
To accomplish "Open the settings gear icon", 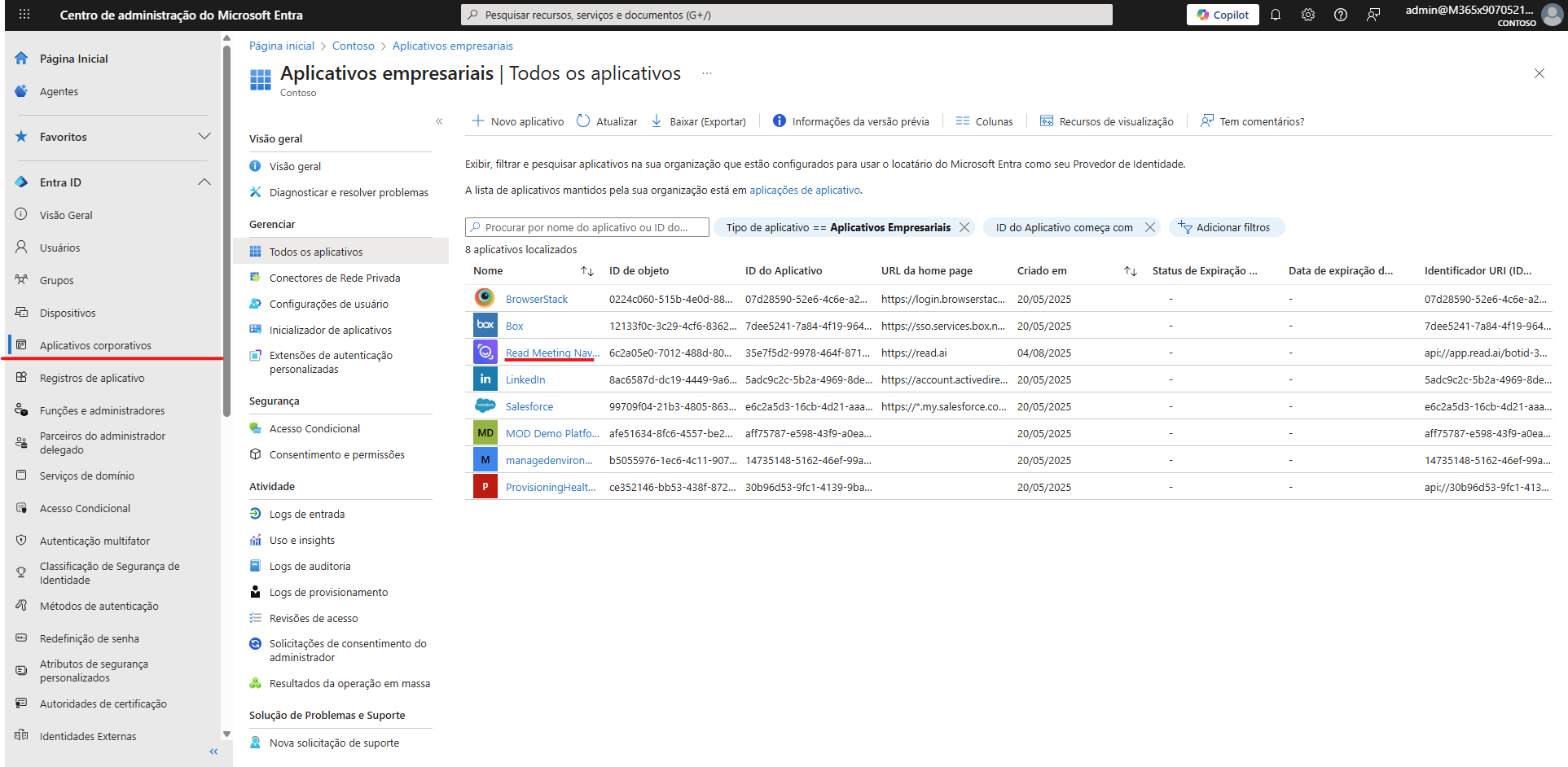I will (1308, 15).
